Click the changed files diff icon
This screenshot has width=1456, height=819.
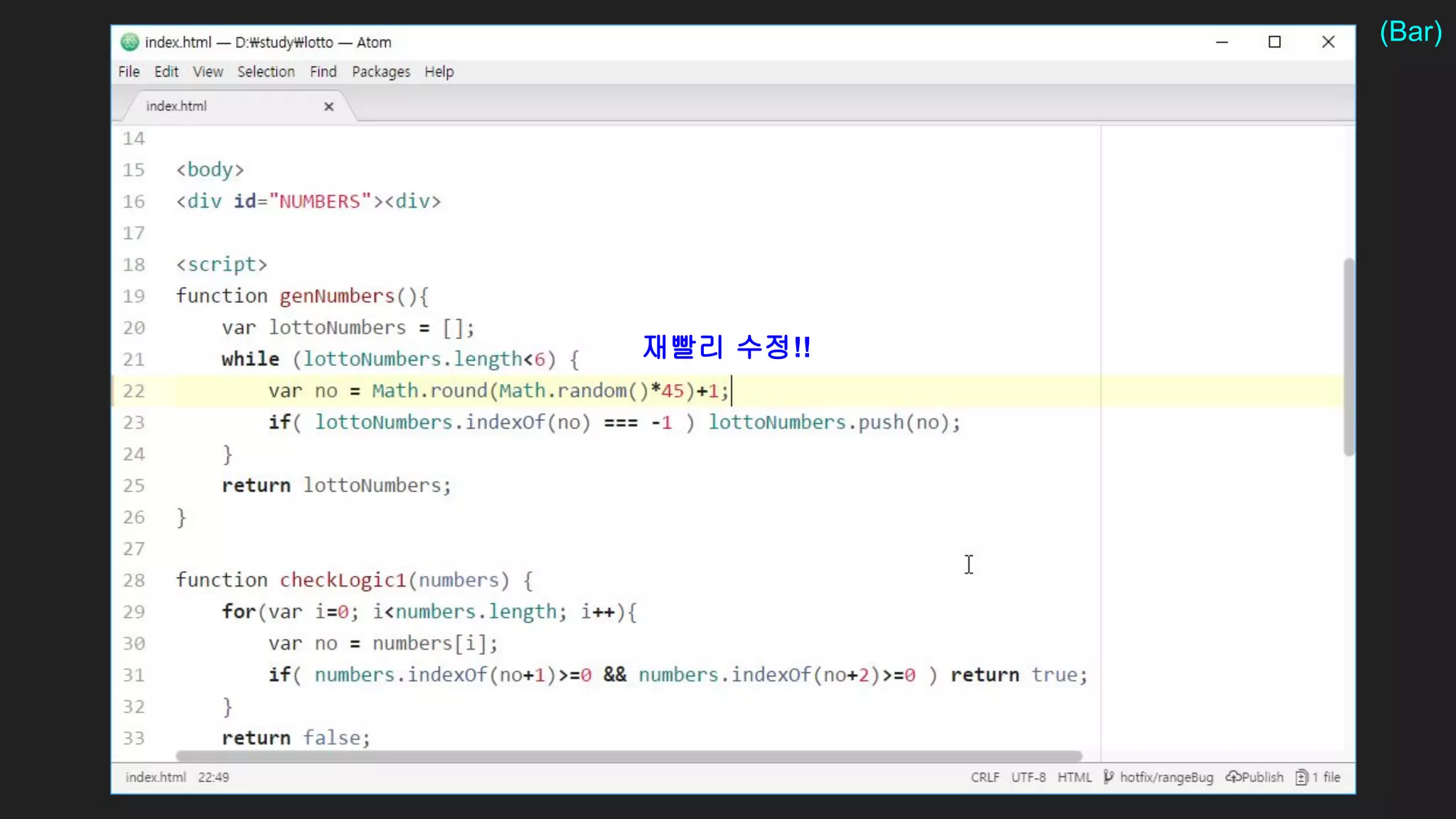pyautogui.click(x=1302, y=777)
